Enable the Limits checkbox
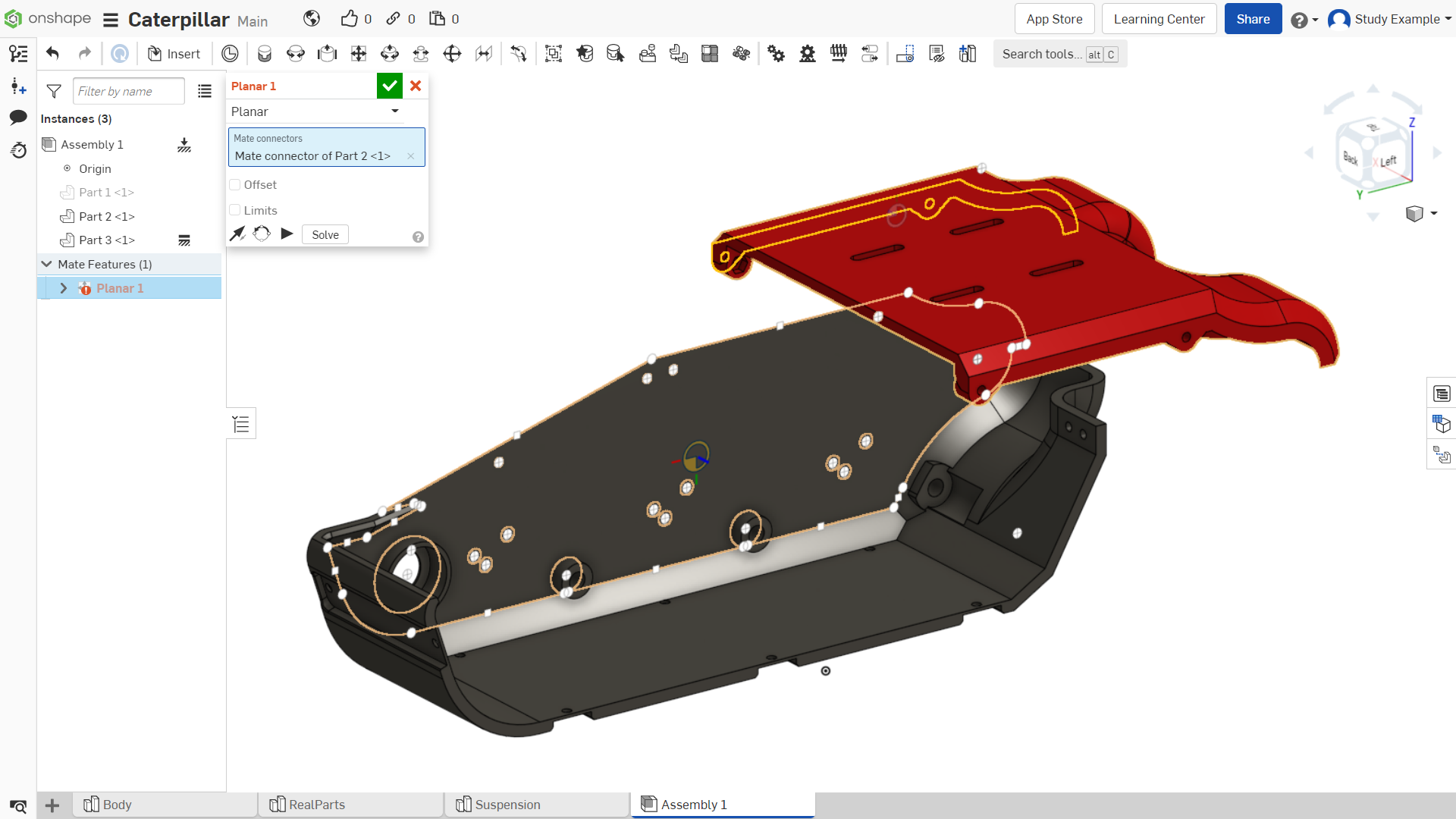 [235, 210]
